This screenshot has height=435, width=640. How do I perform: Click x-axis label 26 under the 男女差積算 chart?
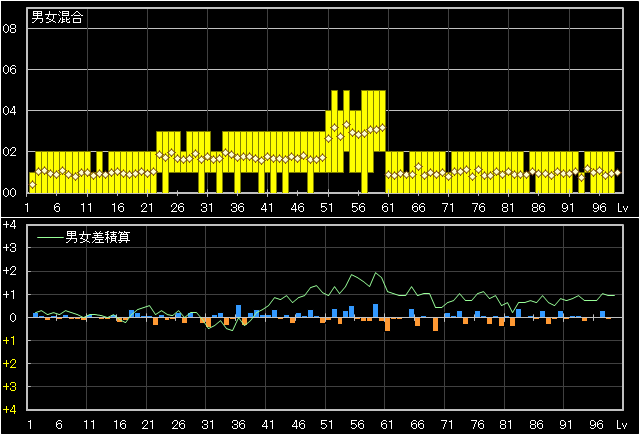coord(178,425)
